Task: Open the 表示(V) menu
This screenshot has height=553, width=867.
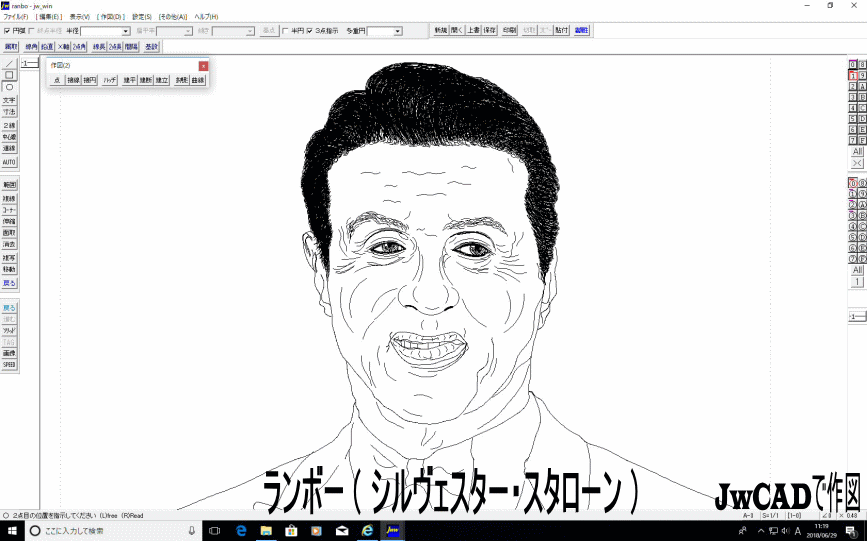Action: pyautogui.click(x=80, y=17)
